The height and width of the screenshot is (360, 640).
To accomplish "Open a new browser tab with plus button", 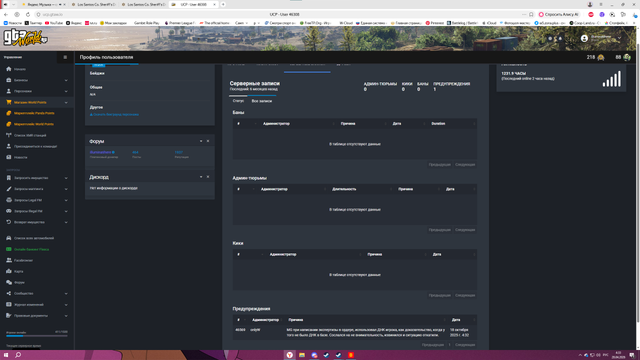I will click(x=223, y=4).
